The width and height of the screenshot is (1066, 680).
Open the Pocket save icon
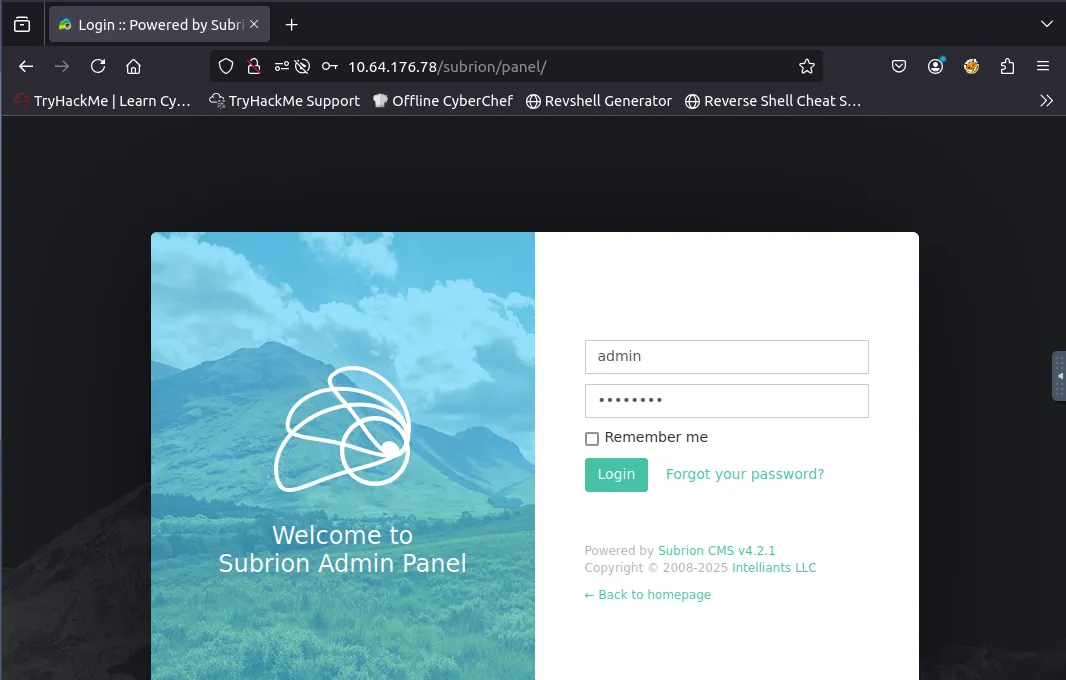899,66
